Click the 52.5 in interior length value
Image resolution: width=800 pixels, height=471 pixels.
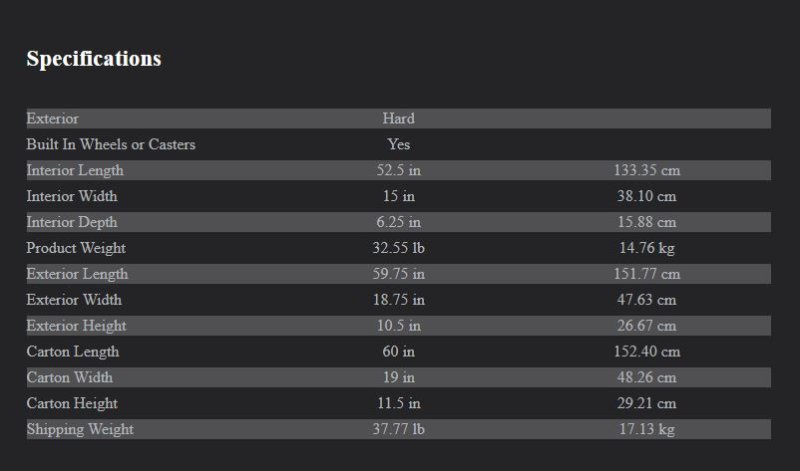[398, 171]
